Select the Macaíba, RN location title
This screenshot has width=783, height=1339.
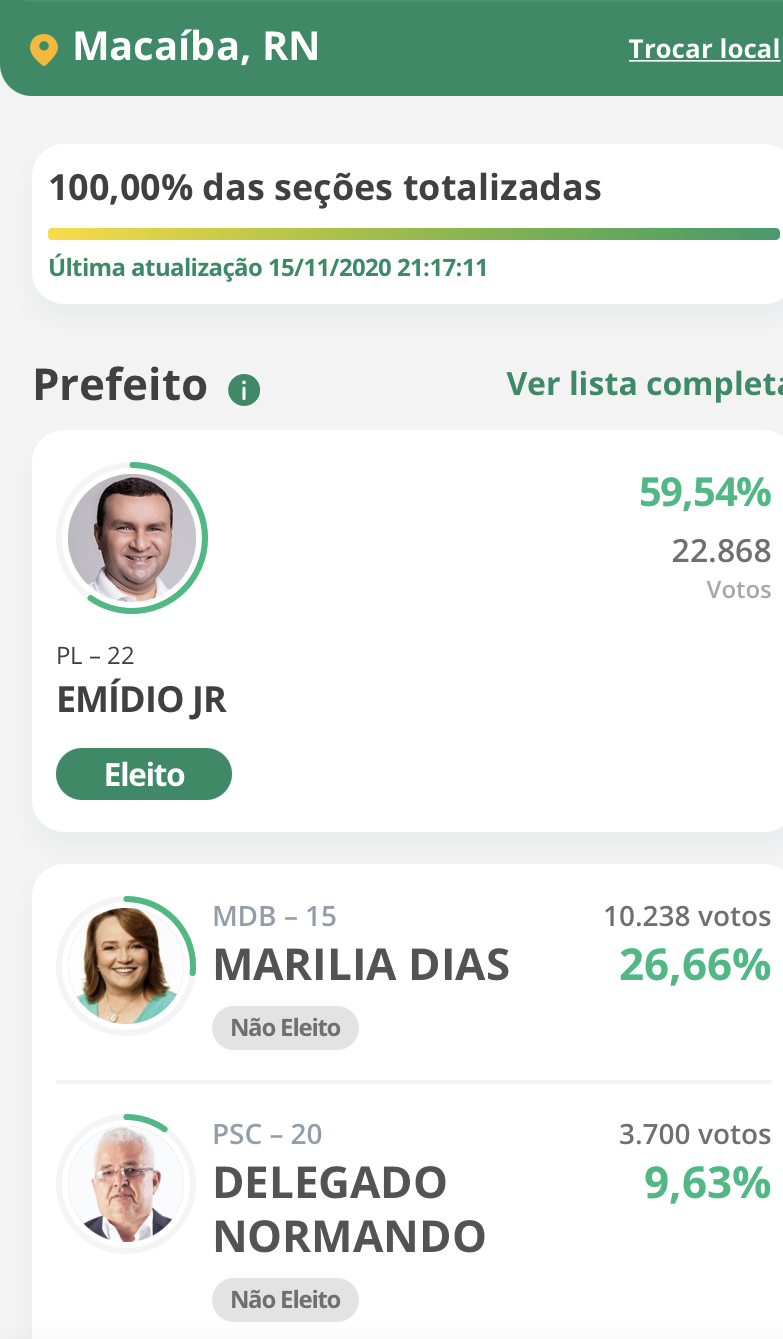coord(196,47)
